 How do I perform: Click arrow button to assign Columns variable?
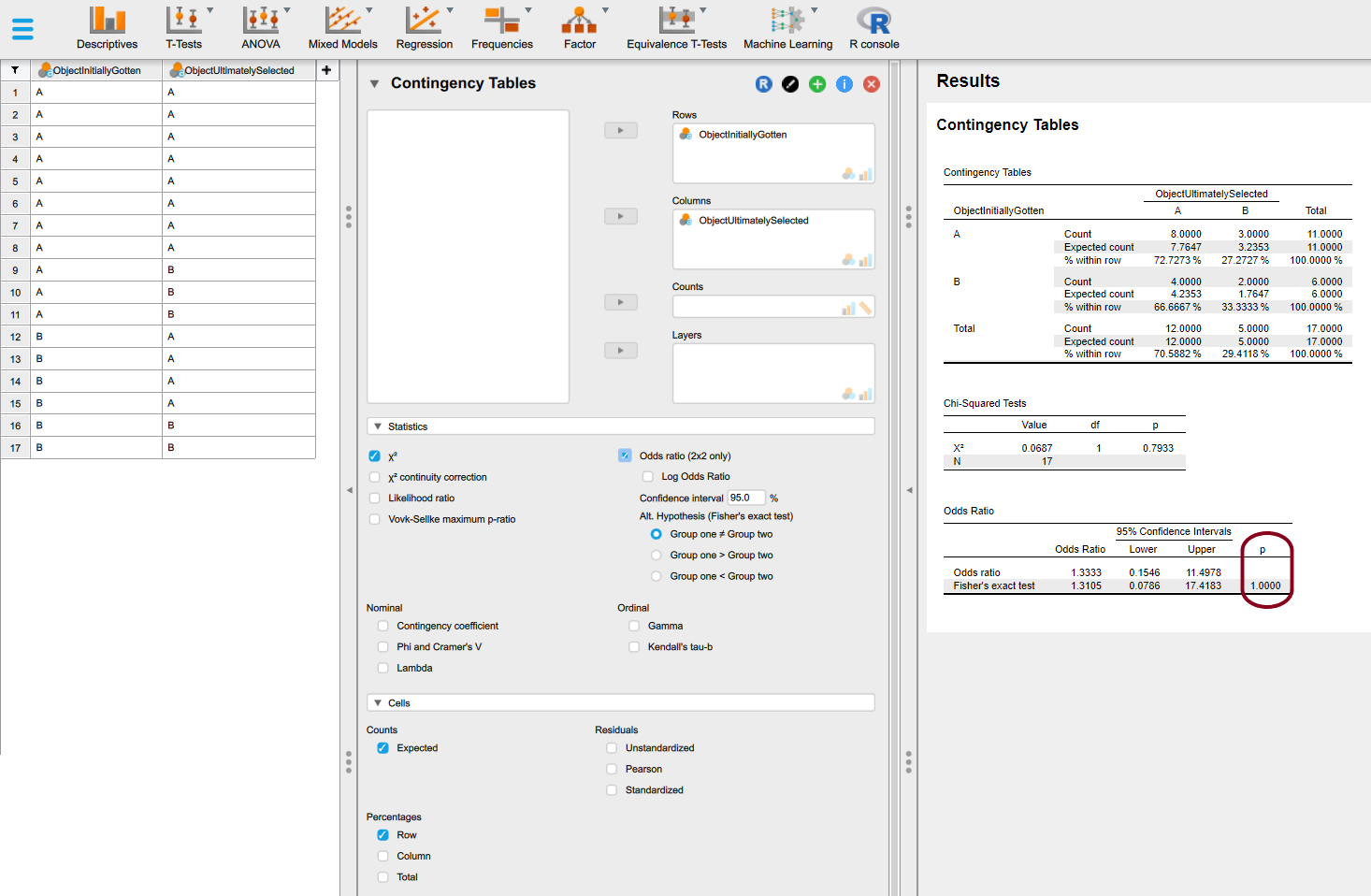pos(621,216)
